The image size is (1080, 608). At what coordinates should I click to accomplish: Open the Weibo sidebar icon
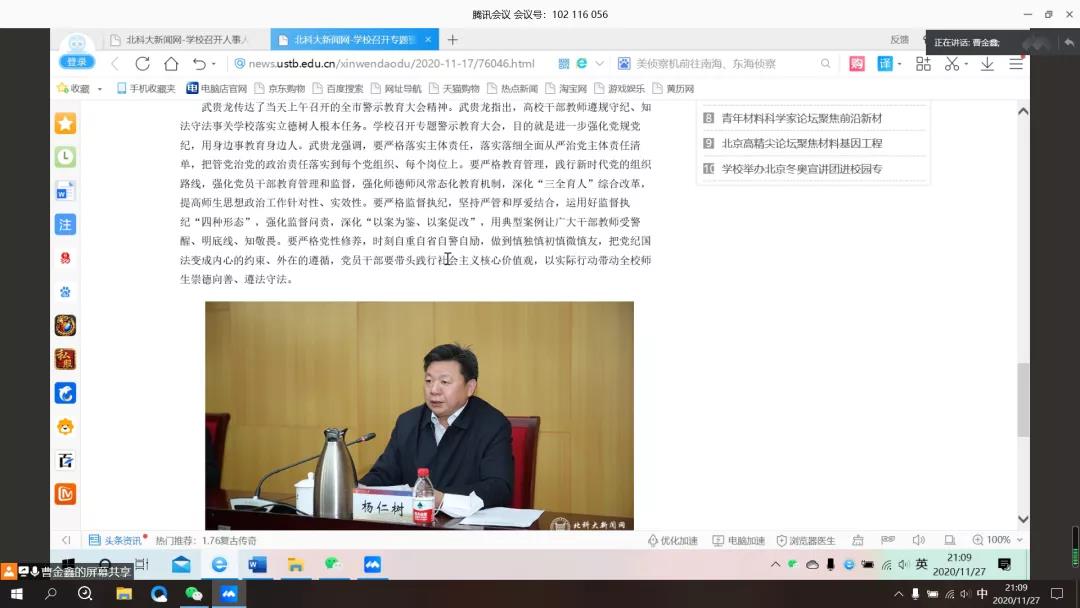point(65,258)
